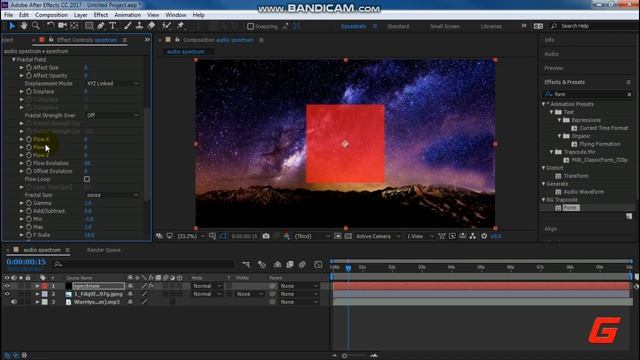Select the Roto Brush tool
This screenshot has width=640, height=360.
point(166,26)
